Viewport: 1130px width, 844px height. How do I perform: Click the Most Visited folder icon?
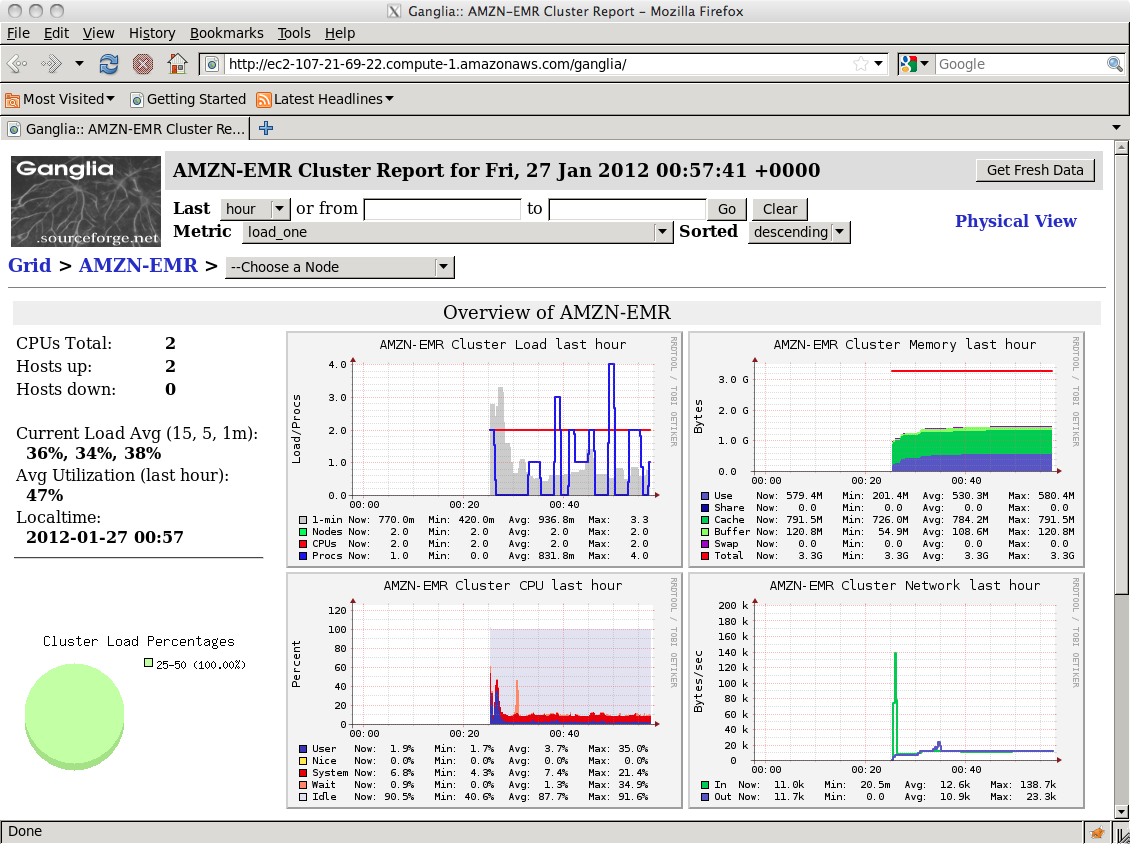[13, 99]
